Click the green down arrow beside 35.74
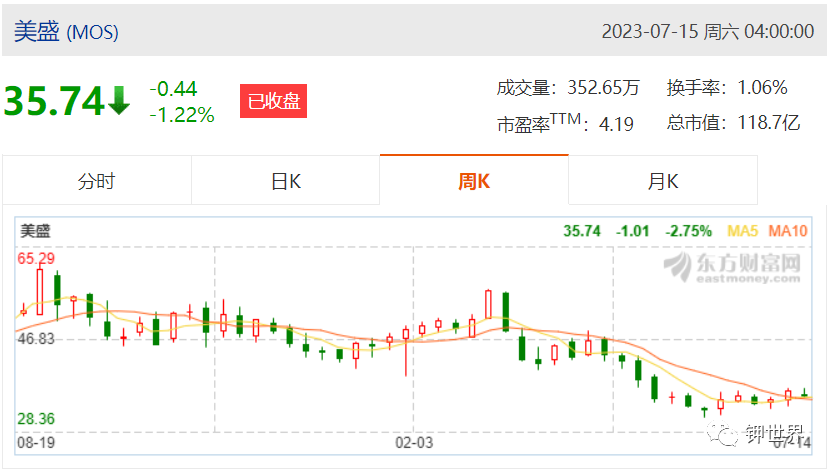The height and width of the screenshot is (470, 831). 119,101
